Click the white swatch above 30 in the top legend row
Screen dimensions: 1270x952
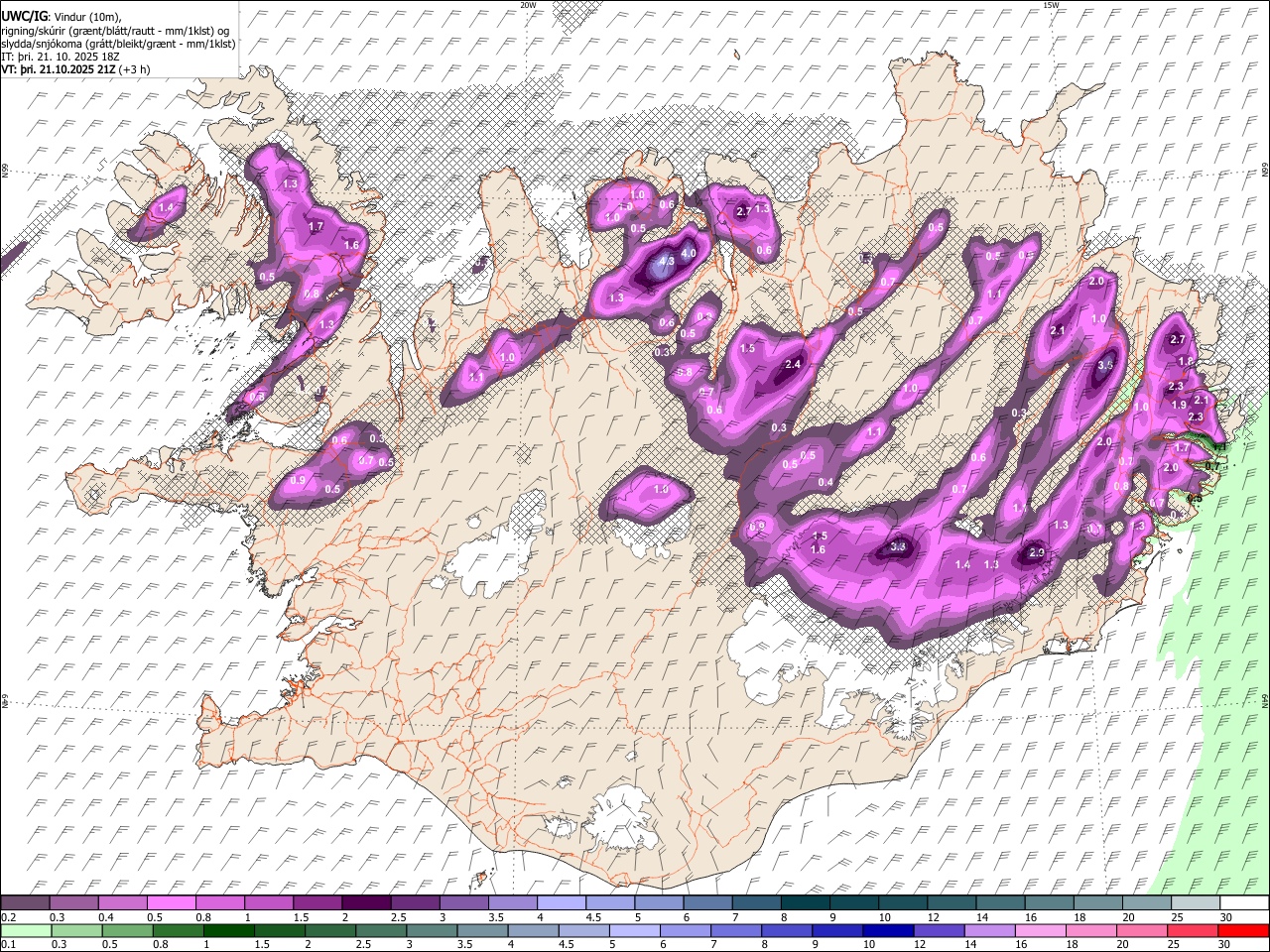[x=1244, y=902]
